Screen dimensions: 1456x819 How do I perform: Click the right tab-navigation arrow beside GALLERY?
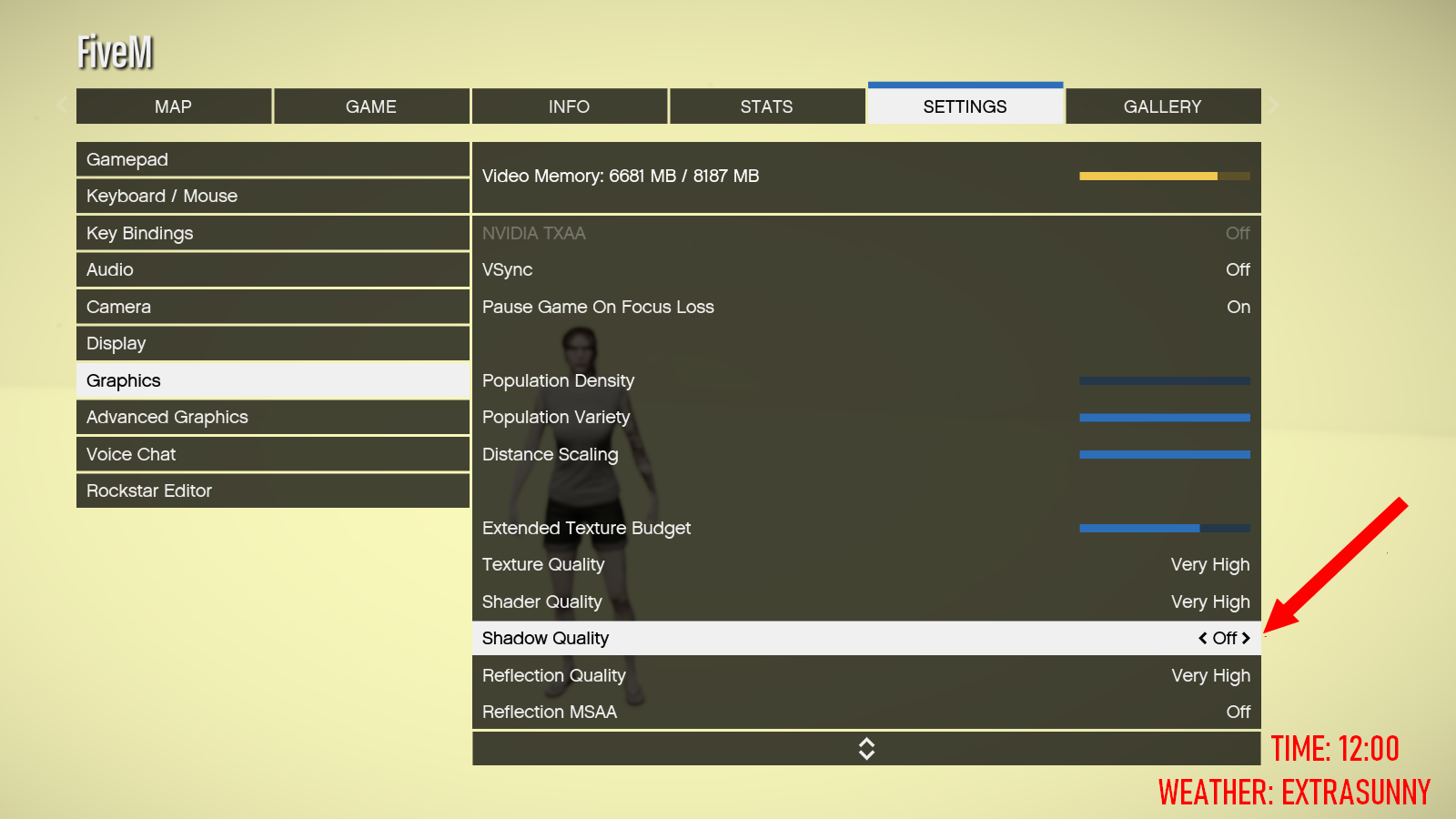1273,106
